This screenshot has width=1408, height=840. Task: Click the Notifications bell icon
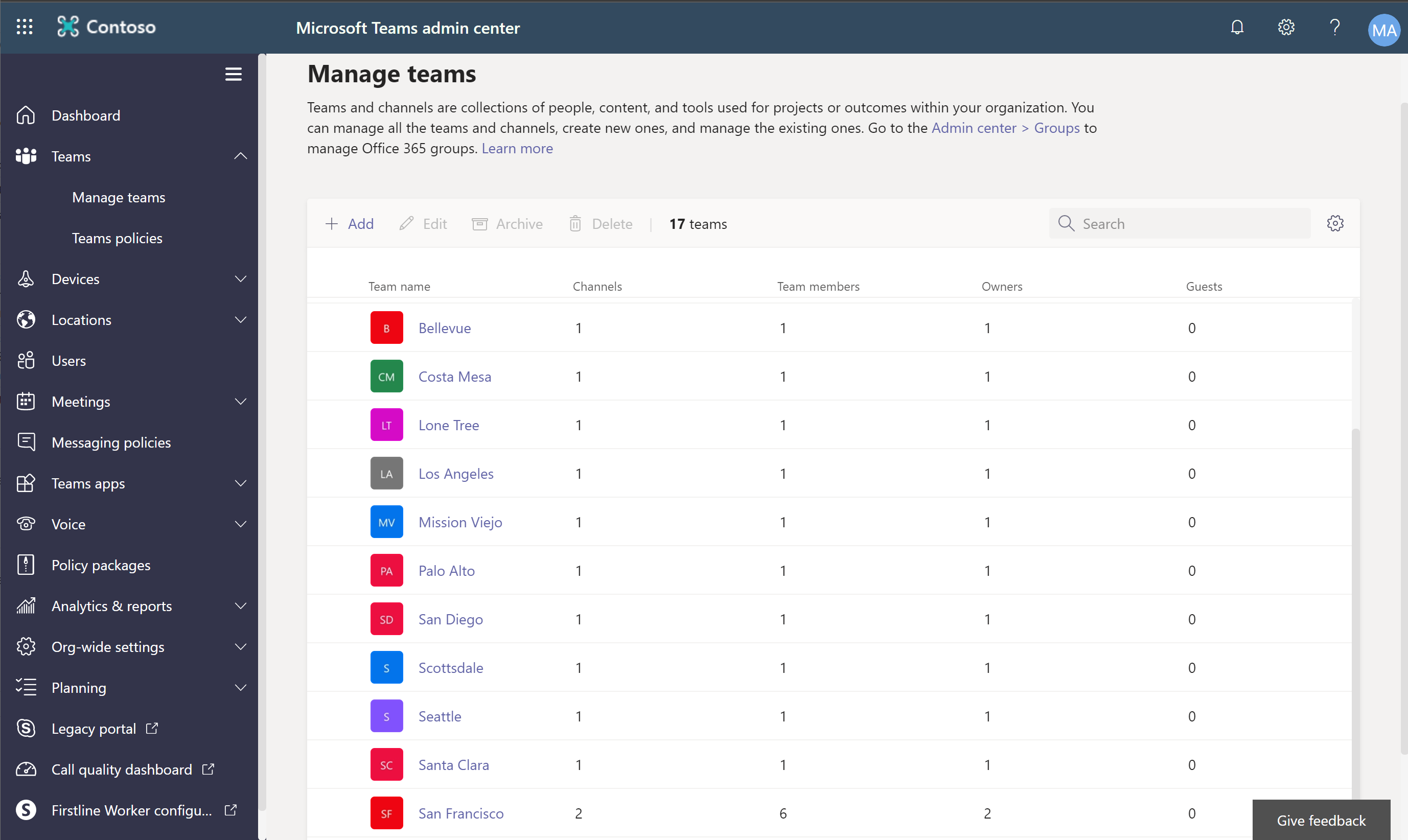tap(1238, 27)
